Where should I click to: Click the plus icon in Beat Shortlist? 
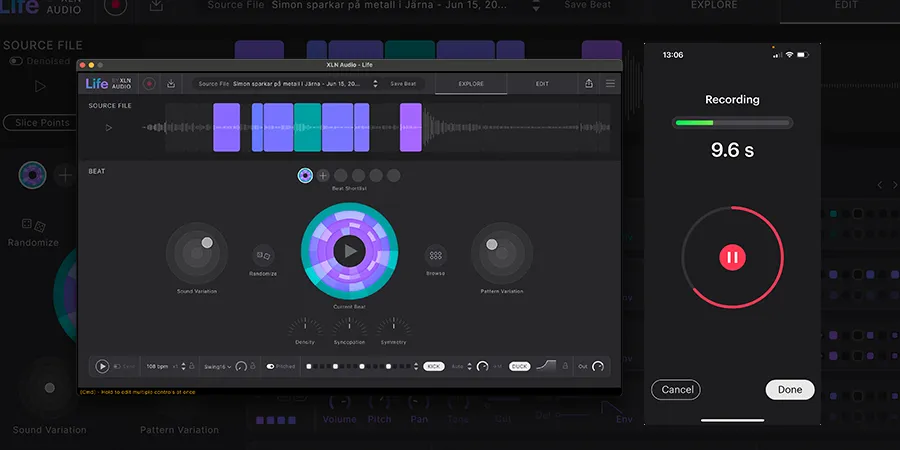[x=323, y=176]
